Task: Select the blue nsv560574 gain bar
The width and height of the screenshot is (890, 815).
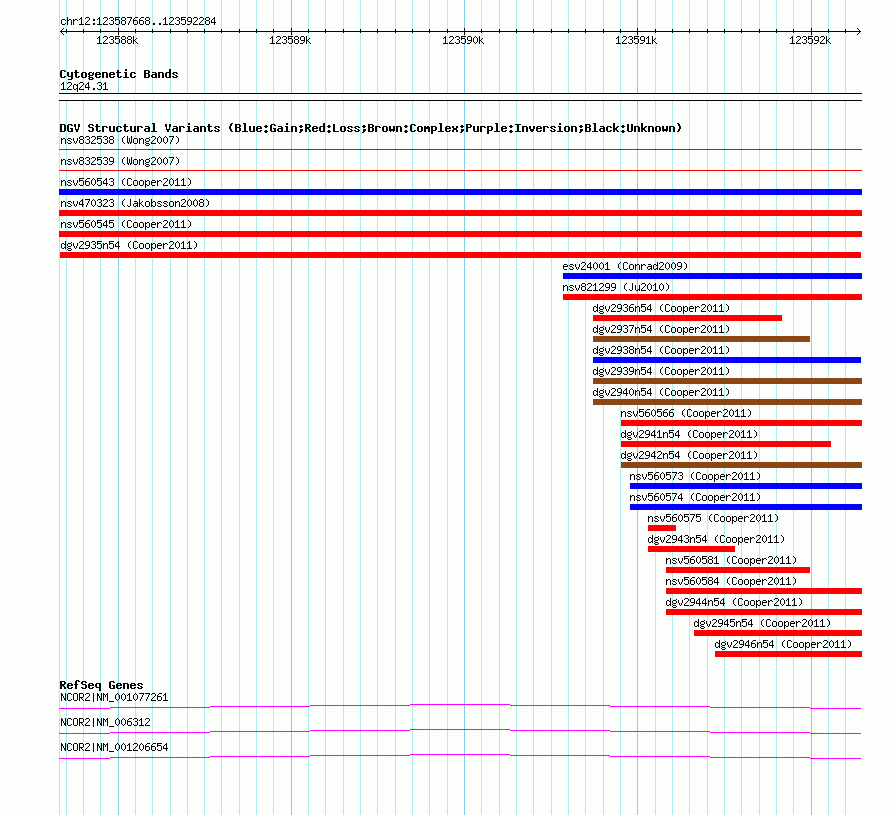Action: 746,507
